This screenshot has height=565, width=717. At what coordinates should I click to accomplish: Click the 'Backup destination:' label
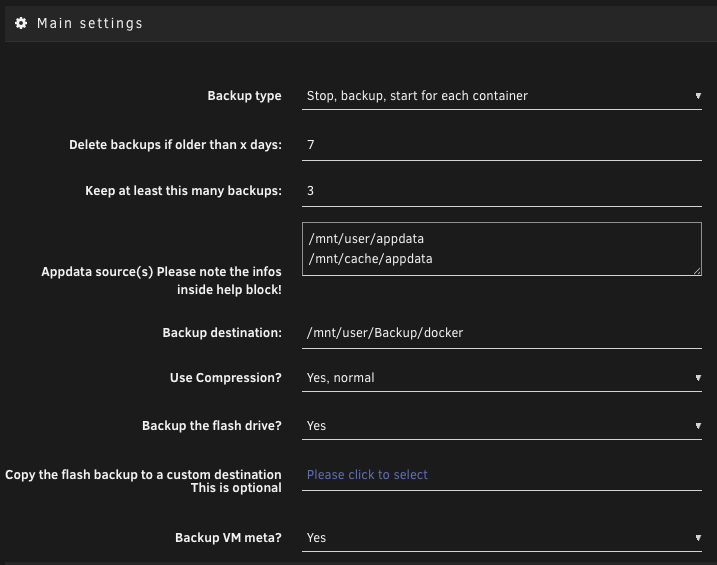click(222, 333)
